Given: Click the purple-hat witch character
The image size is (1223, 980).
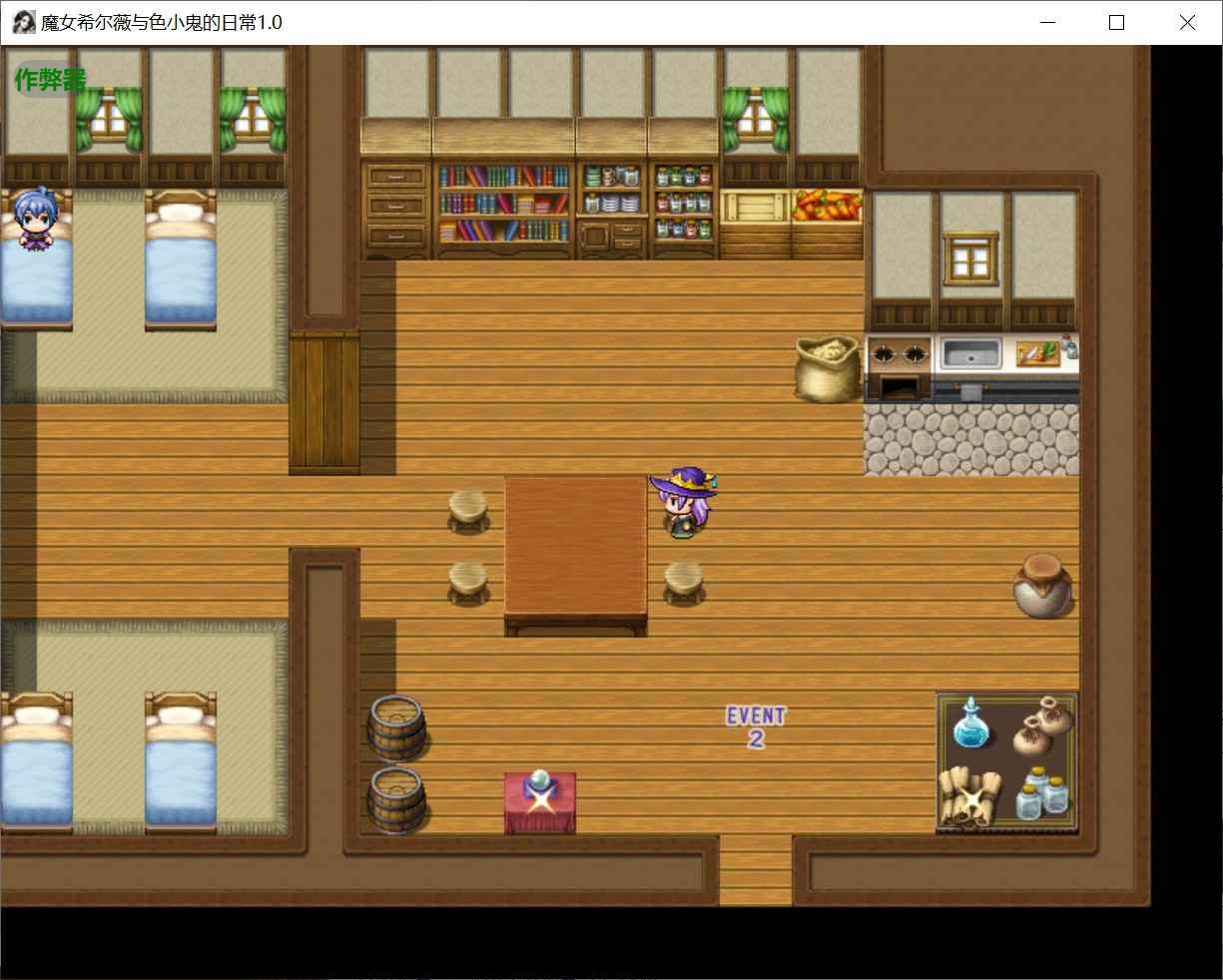Looking at the screenshot, I should [685, 504].
